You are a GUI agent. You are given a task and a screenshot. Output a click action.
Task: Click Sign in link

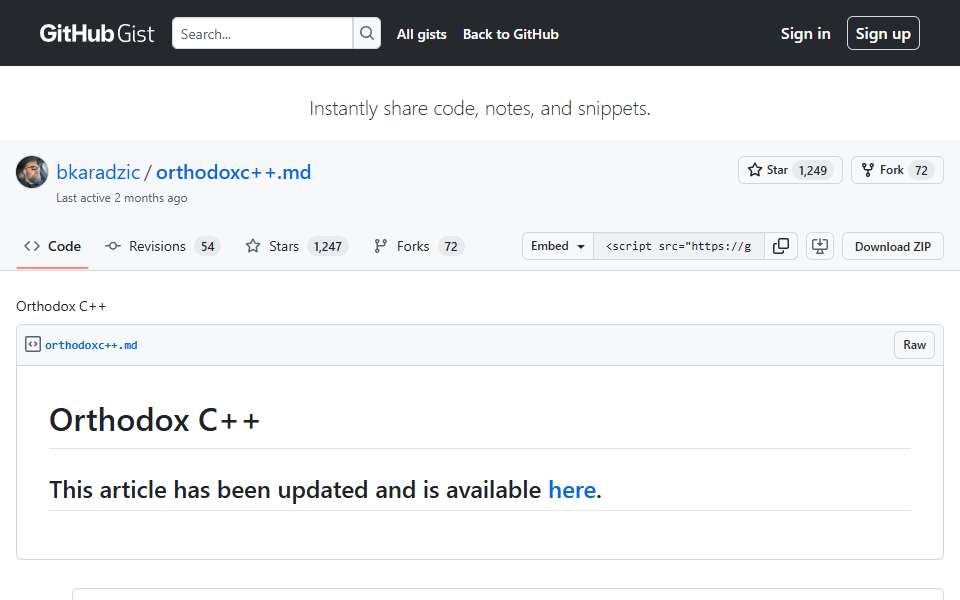coord(805,34)
